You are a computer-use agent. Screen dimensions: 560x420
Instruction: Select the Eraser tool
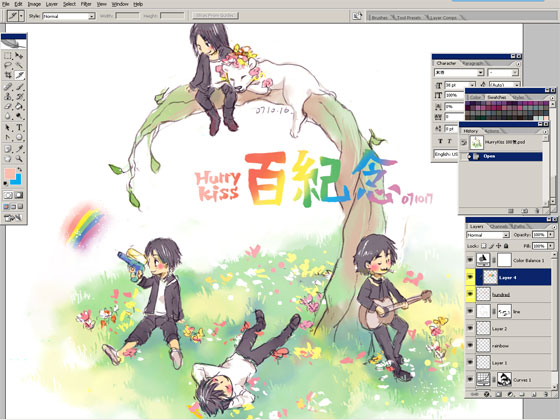click(8, 106)
